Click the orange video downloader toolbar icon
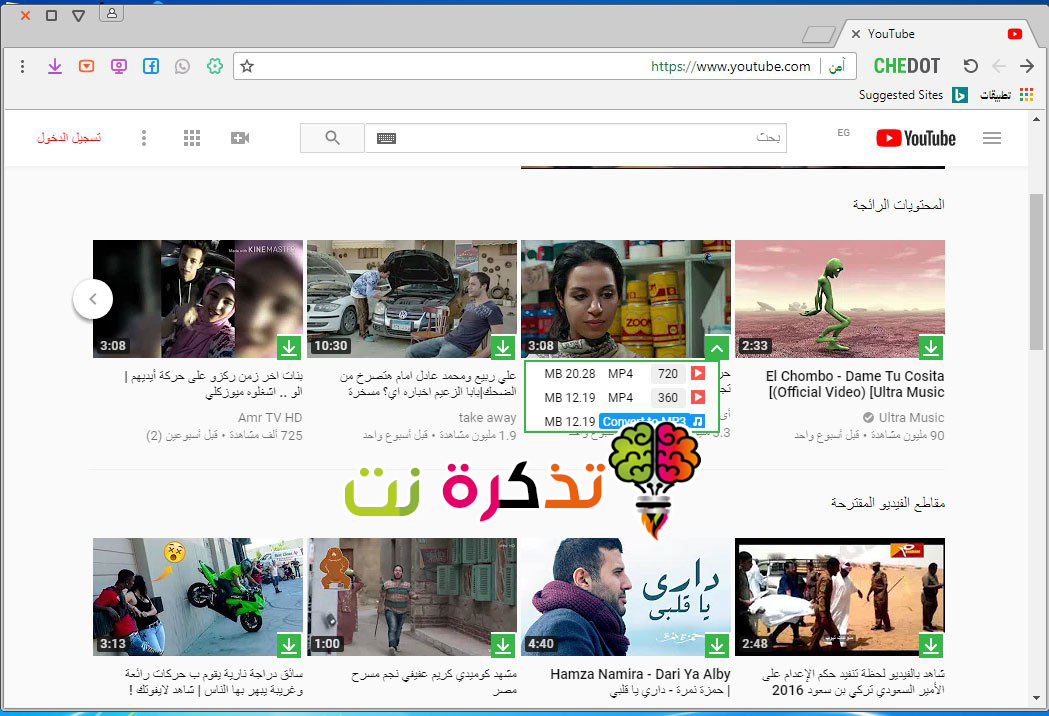 [x=86, y=66]
